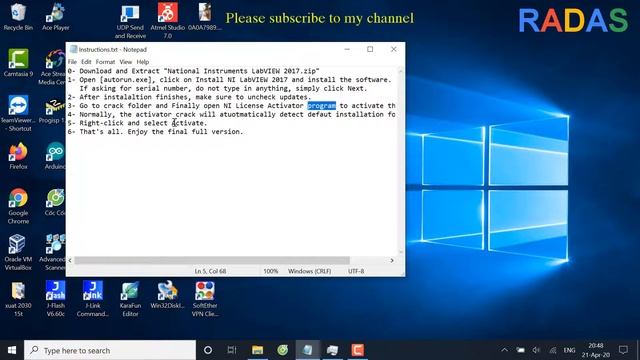The width and height of the screenshot is (640, 360).
Task: Show hidden system tray icons
Action: 504,350
